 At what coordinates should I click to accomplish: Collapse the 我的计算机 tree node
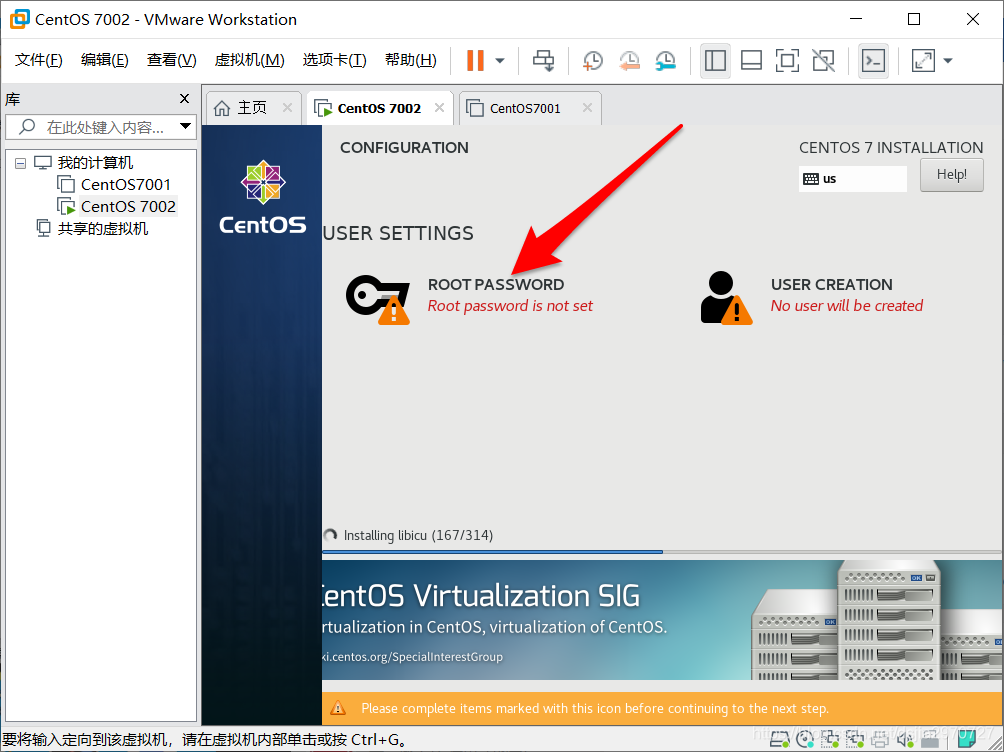click(20, 163)
